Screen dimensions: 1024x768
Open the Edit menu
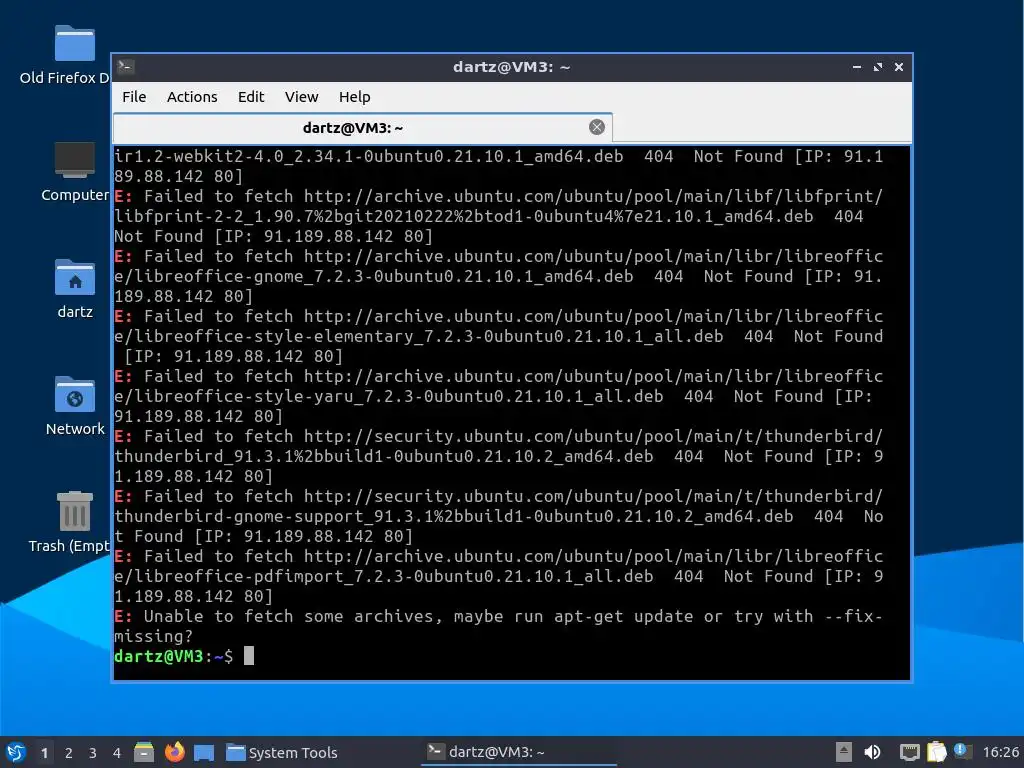tap(251, 97)
